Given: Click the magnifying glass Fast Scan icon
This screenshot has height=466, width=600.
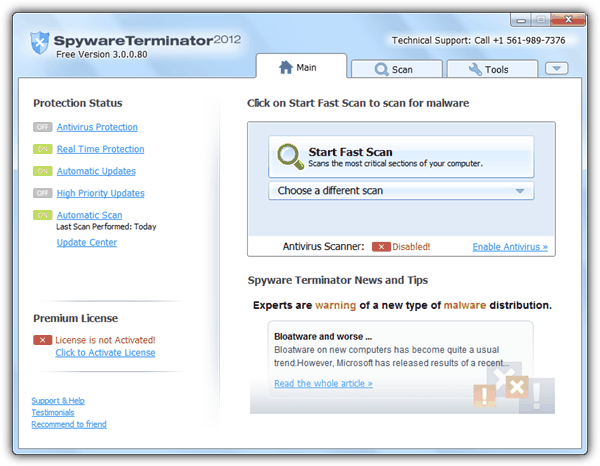Looking at the screenshot, I should click(290, 156).
